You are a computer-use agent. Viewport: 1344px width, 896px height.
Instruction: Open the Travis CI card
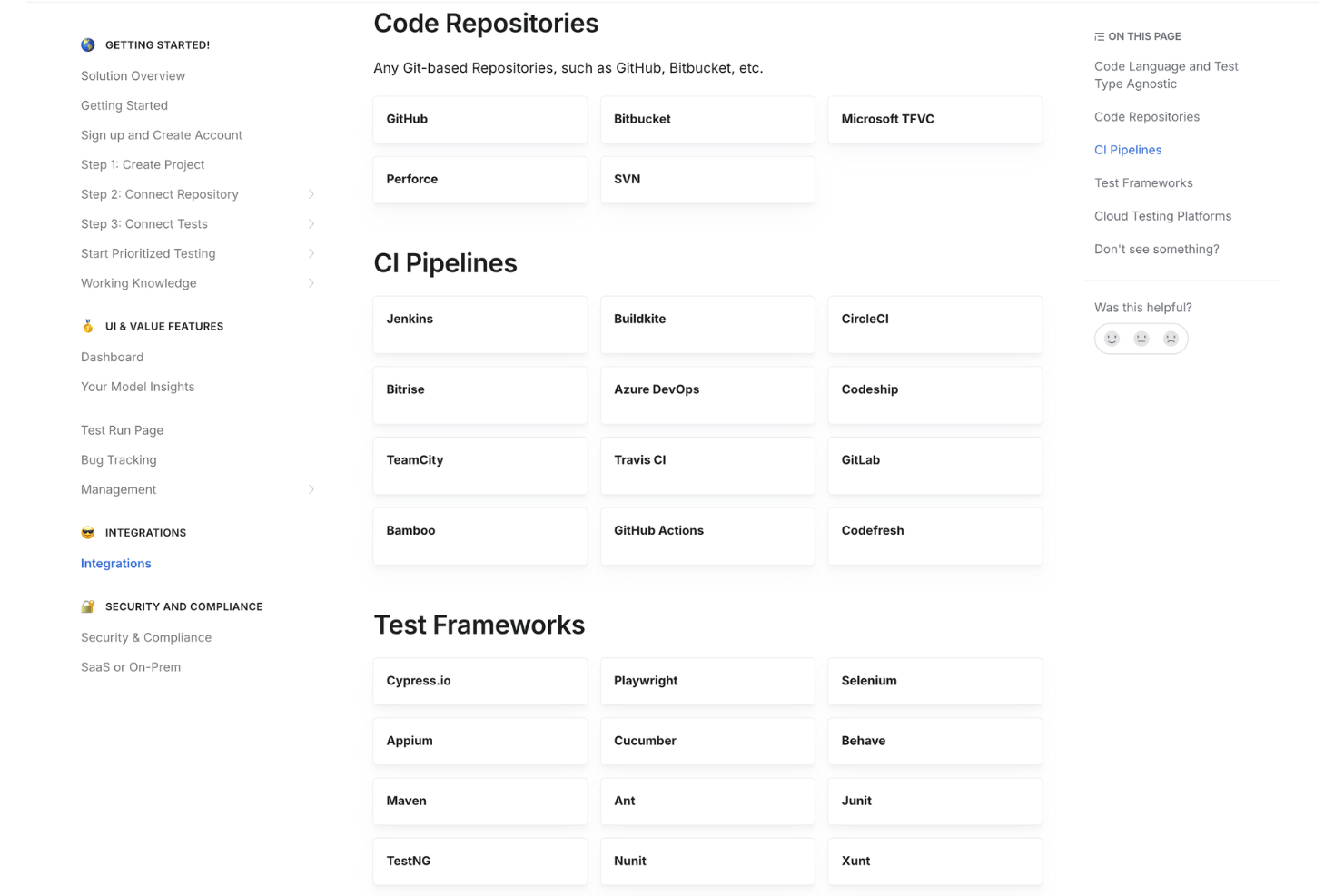707,467
